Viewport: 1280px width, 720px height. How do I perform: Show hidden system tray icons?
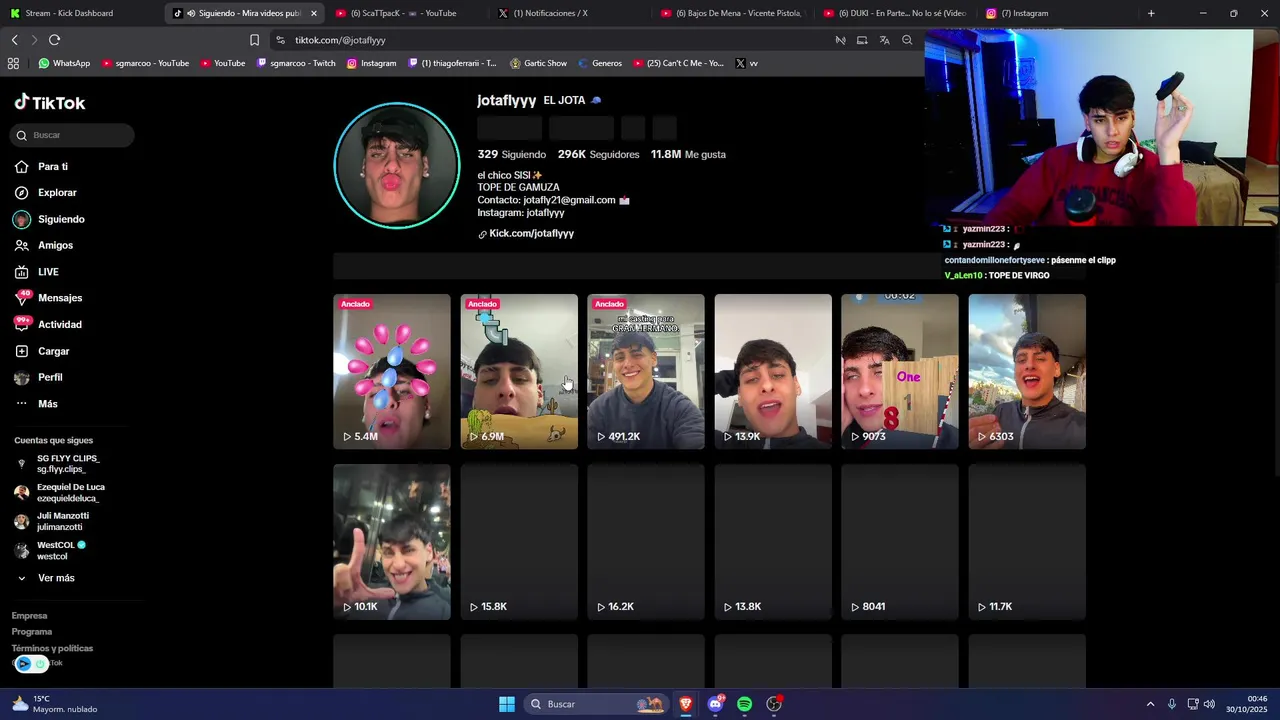click(1150, 704)
